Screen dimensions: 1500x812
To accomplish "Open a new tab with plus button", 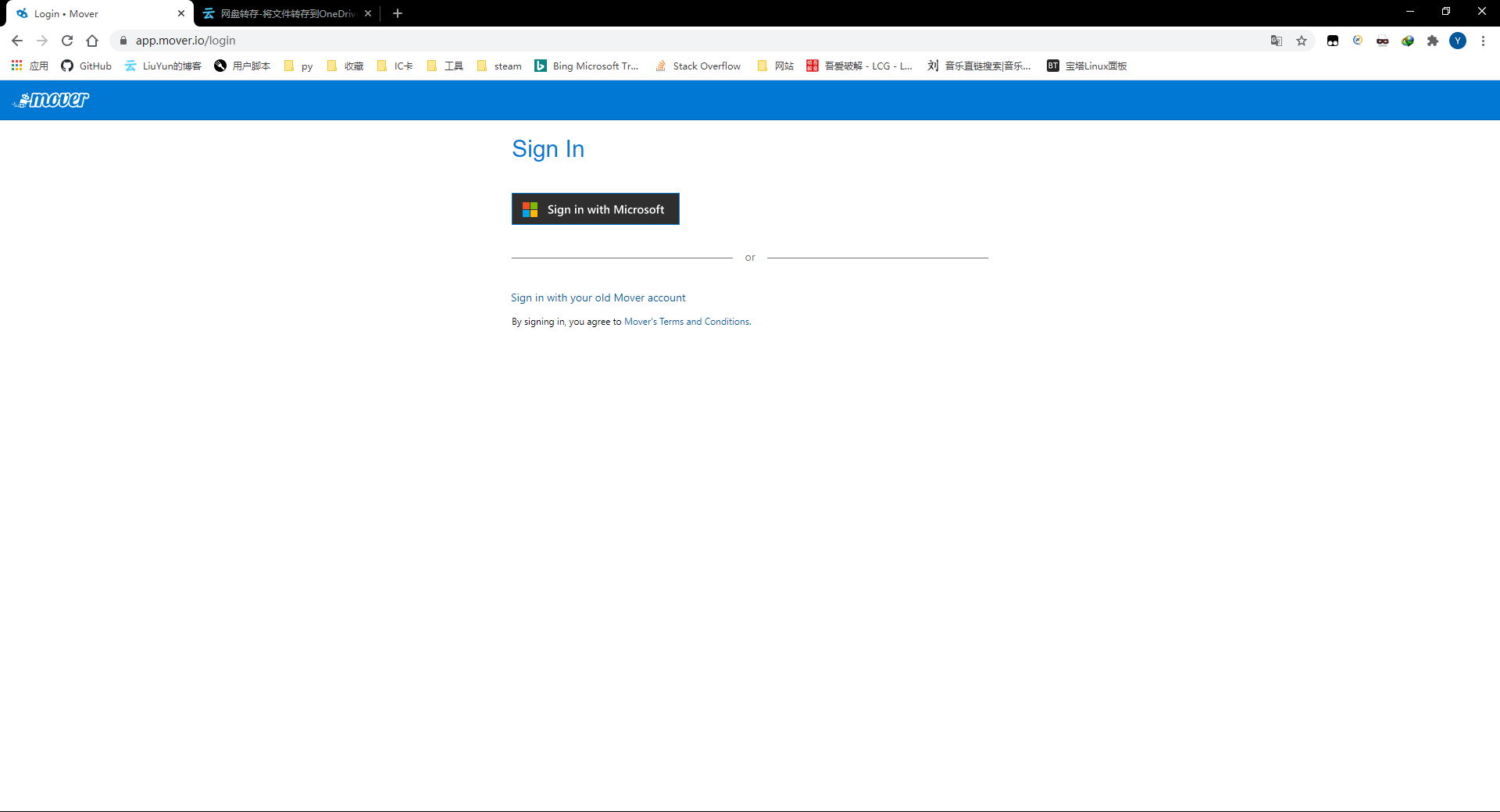I will [398, 13].
